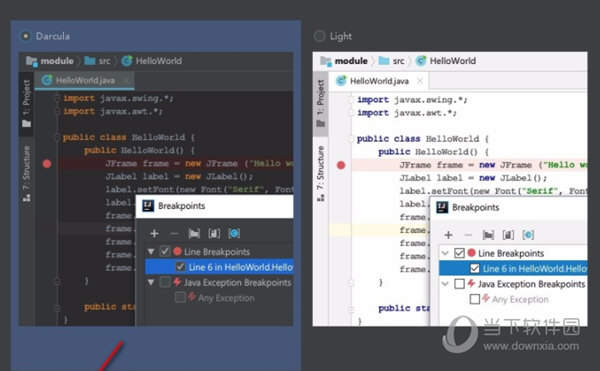Click group by package icon in Light dialog

click(x=488, y=235)
